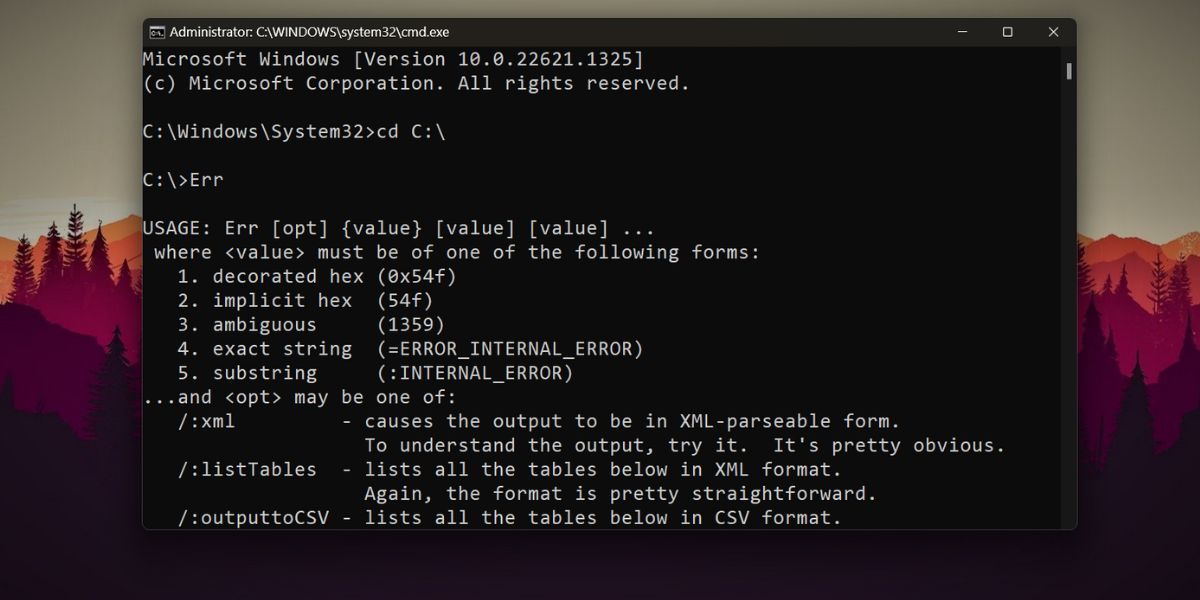Maximize the Command Prompt window
This screenshot has width=1200, height=600.
pos(1007,32)
